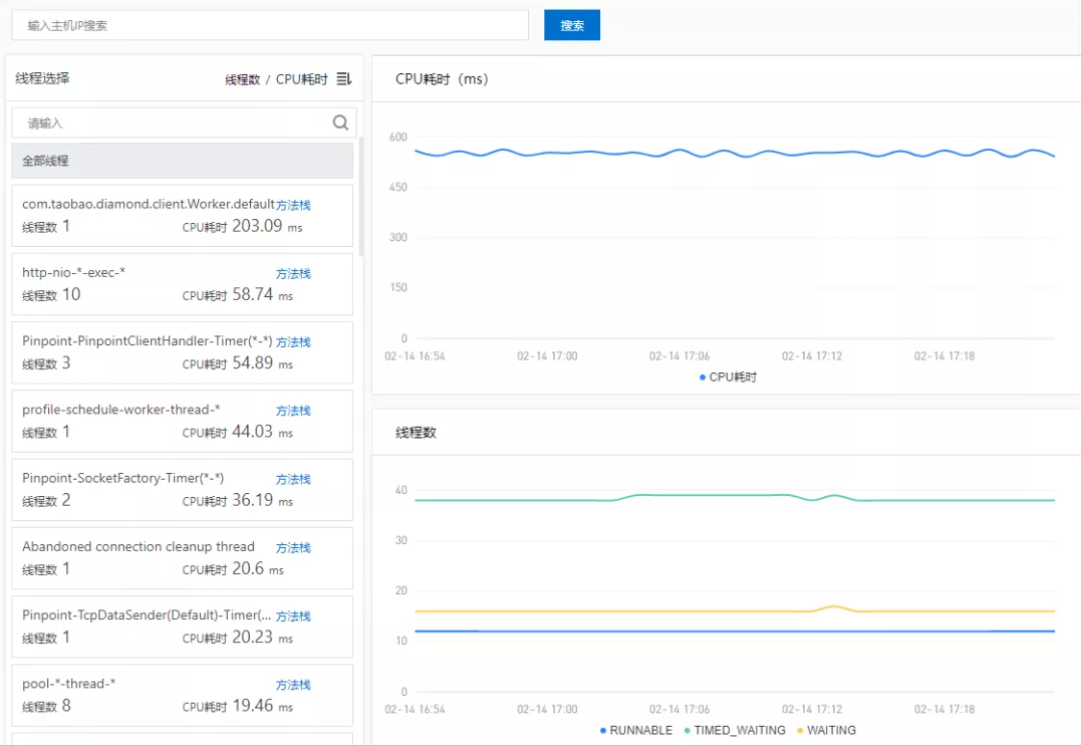Click the green TIMED_WAITING line in chart
Screen dimensions: 1081x746
734,496
